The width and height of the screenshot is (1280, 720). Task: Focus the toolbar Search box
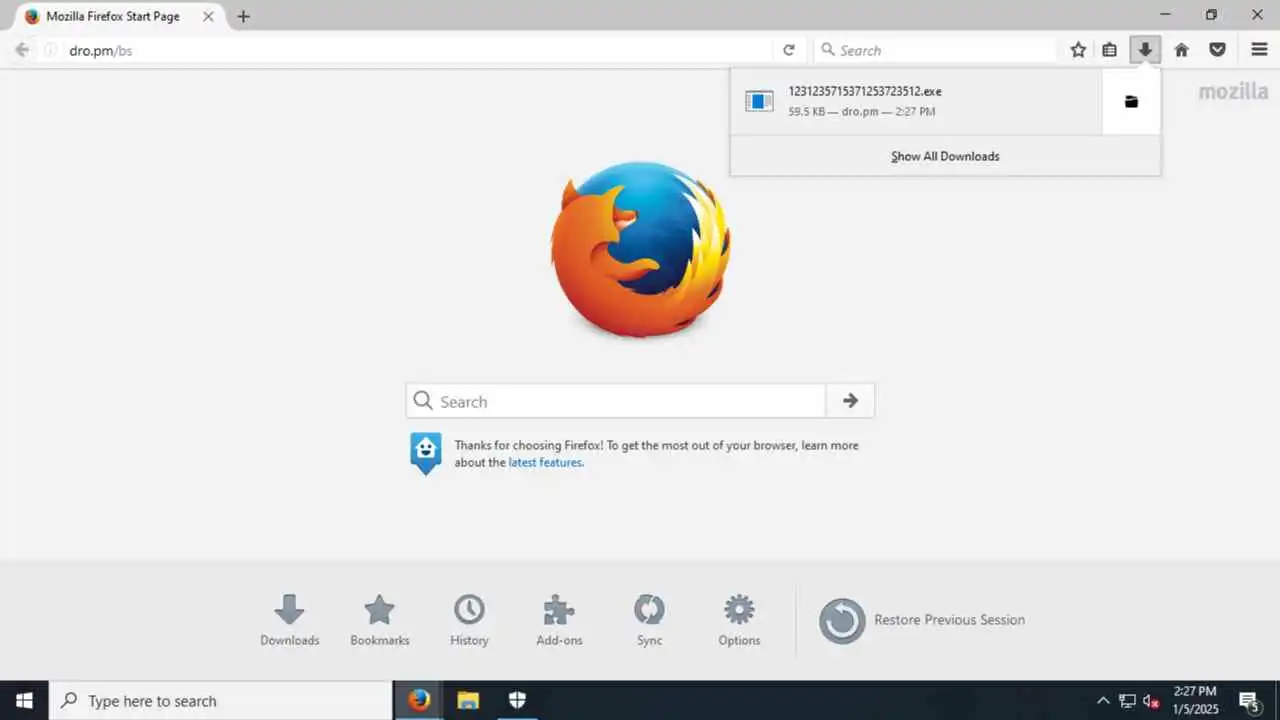(x=936, y=50)
